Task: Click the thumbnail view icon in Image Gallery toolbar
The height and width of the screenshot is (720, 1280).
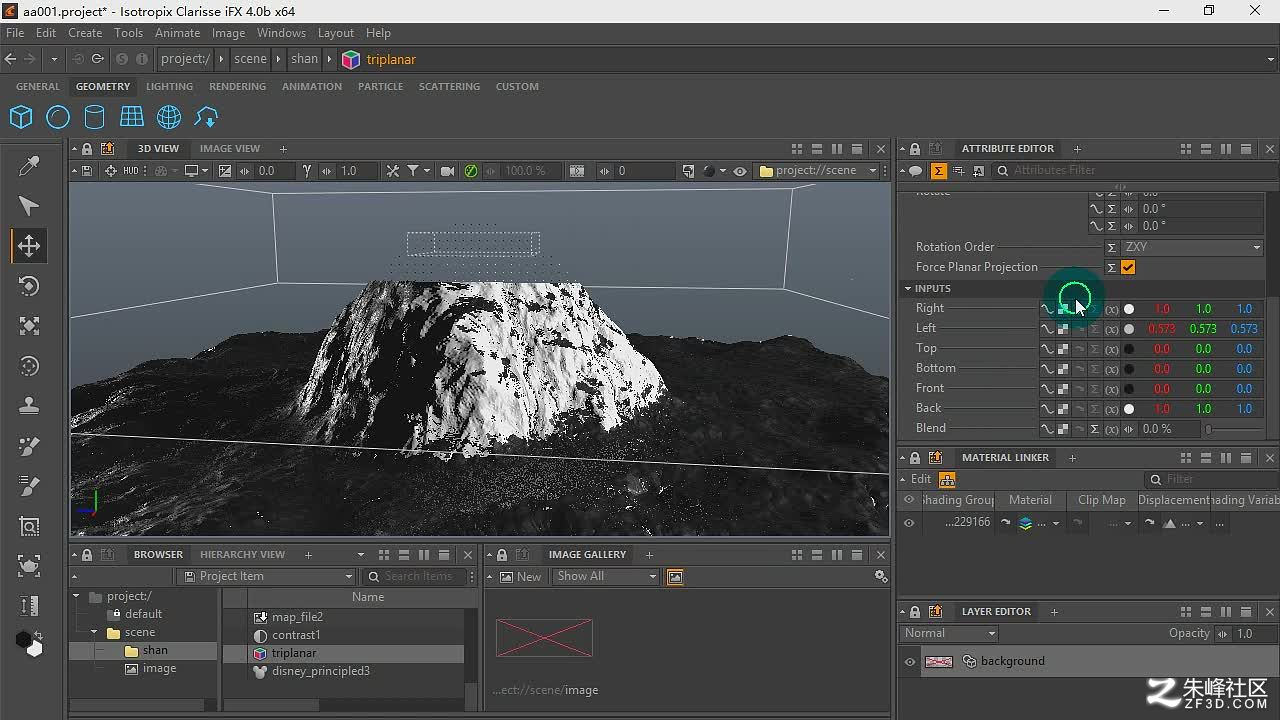Action: click(x=675, y=577)
